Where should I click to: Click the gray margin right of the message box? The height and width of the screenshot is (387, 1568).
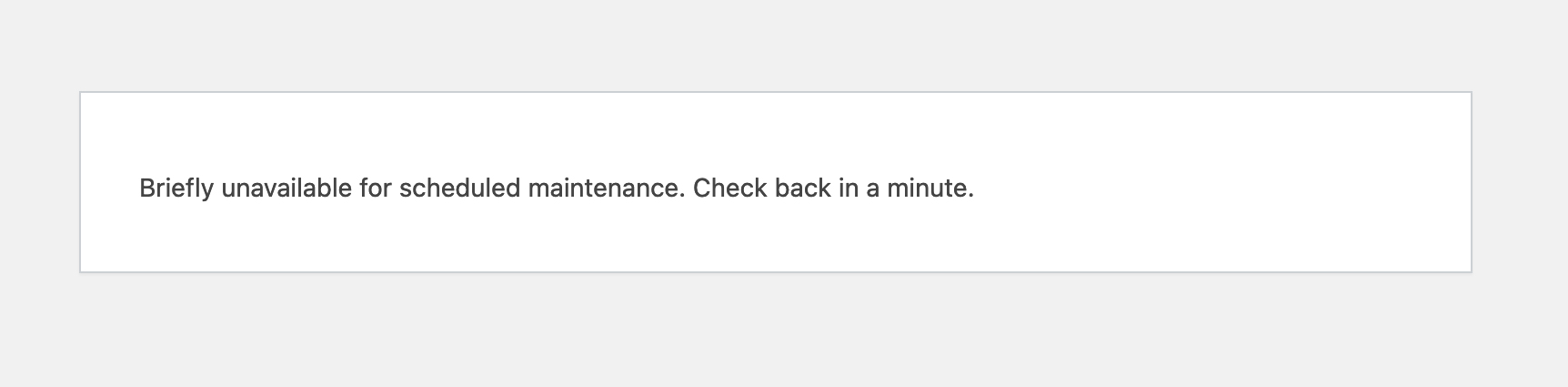(x=1520, y=182)
